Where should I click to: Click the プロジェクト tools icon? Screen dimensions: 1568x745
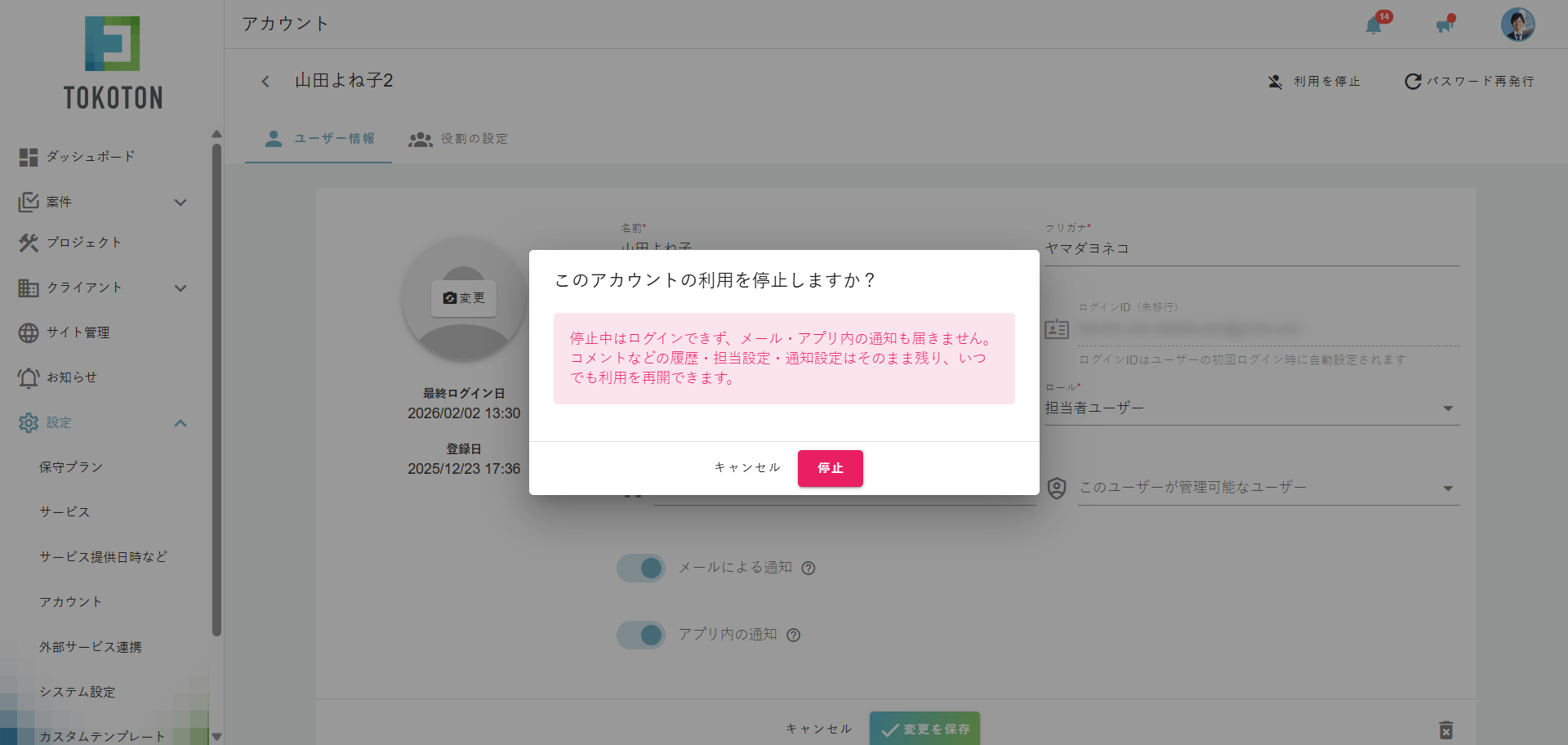click(29, 243)
